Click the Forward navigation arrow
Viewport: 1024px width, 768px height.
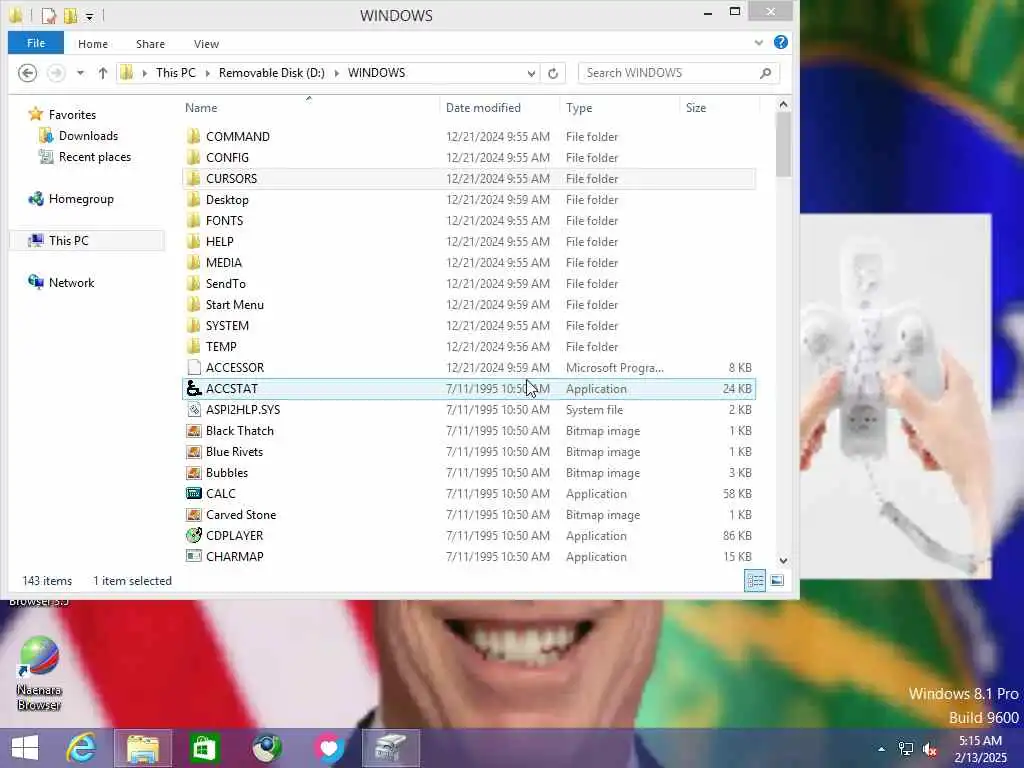tap(56, 72)
